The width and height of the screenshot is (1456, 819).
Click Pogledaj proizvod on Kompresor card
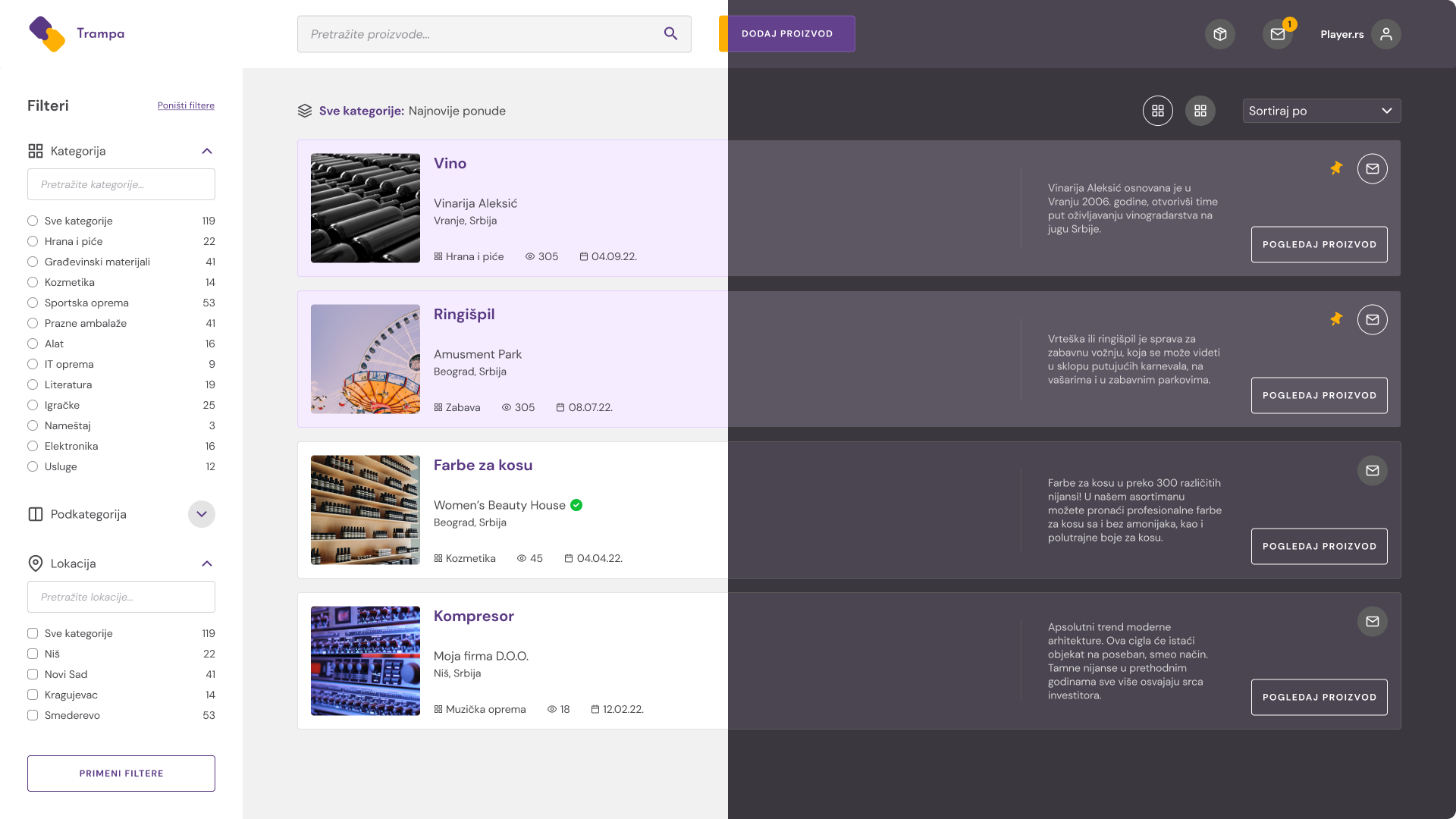click(1319, 697)
